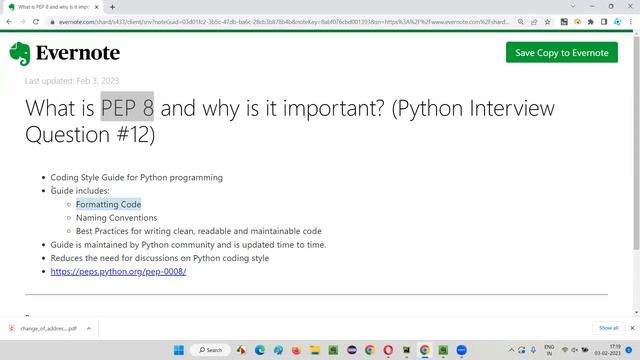Click the taskbar Search box
Image resolution: width=640 pixels, height=360 pixels.
pos(211,350)
